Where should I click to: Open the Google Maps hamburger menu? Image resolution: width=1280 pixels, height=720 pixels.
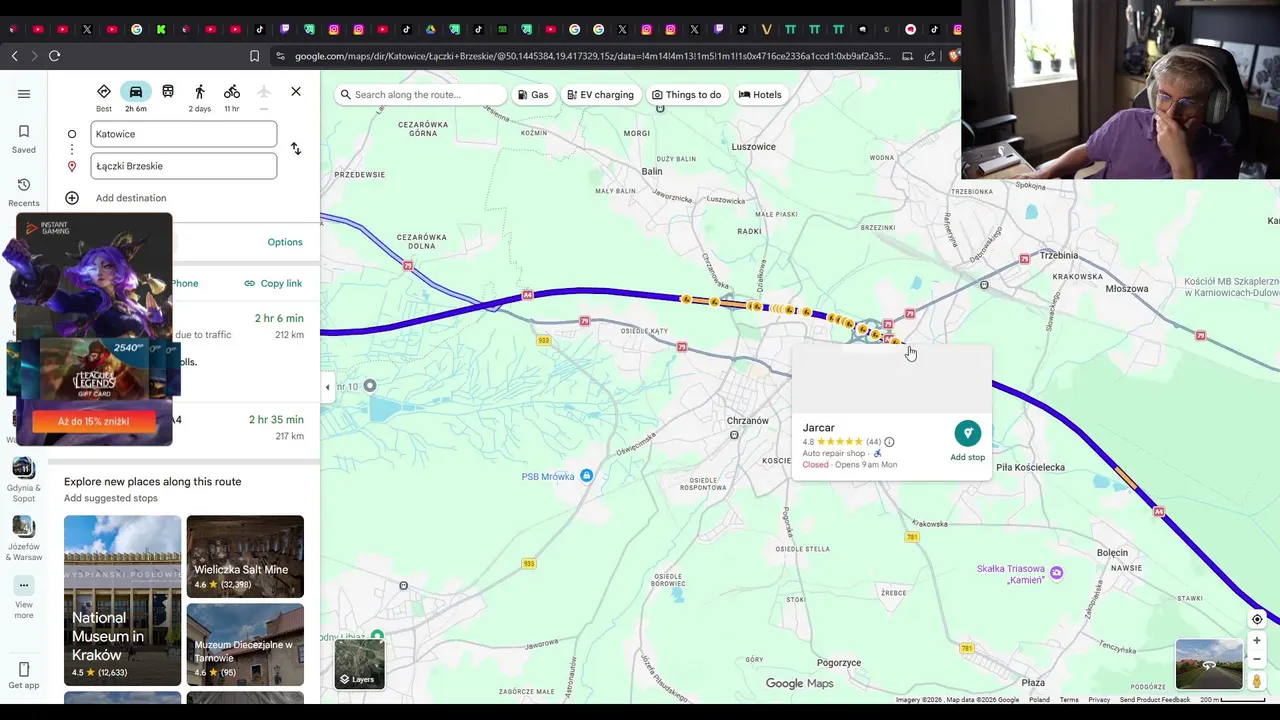(x=24, y=94)
